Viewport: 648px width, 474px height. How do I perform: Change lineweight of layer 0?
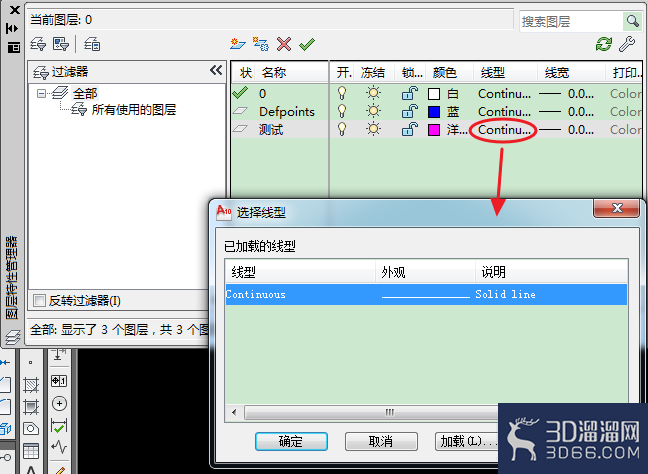pyautogui.click(x=567, y=94)
